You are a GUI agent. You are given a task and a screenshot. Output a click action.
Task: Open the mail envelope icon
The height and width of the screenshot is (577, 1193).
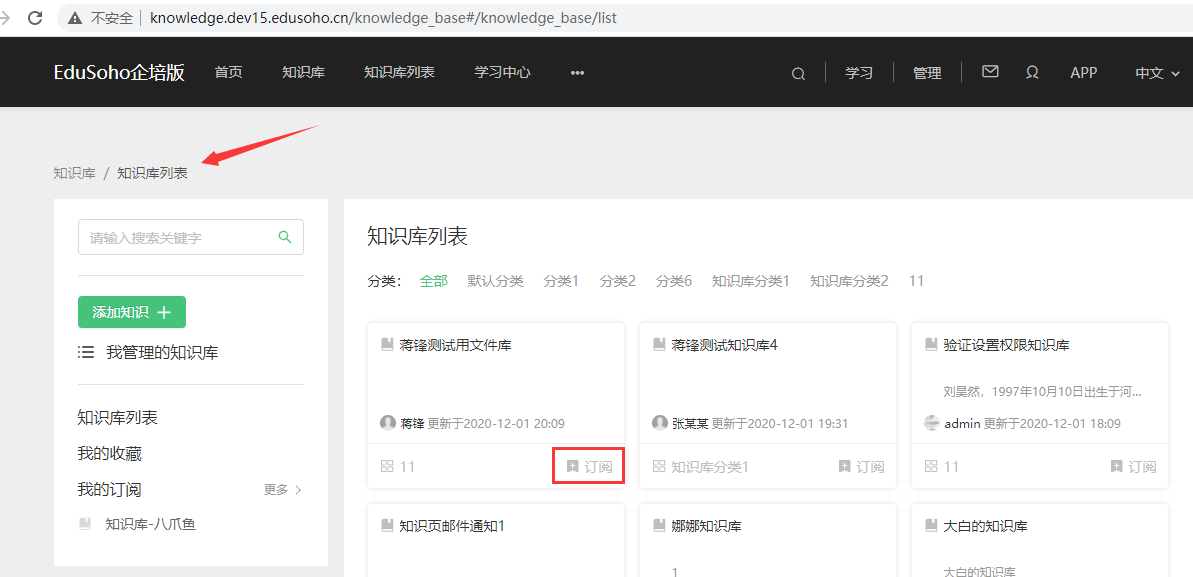(x=990, y=72)
